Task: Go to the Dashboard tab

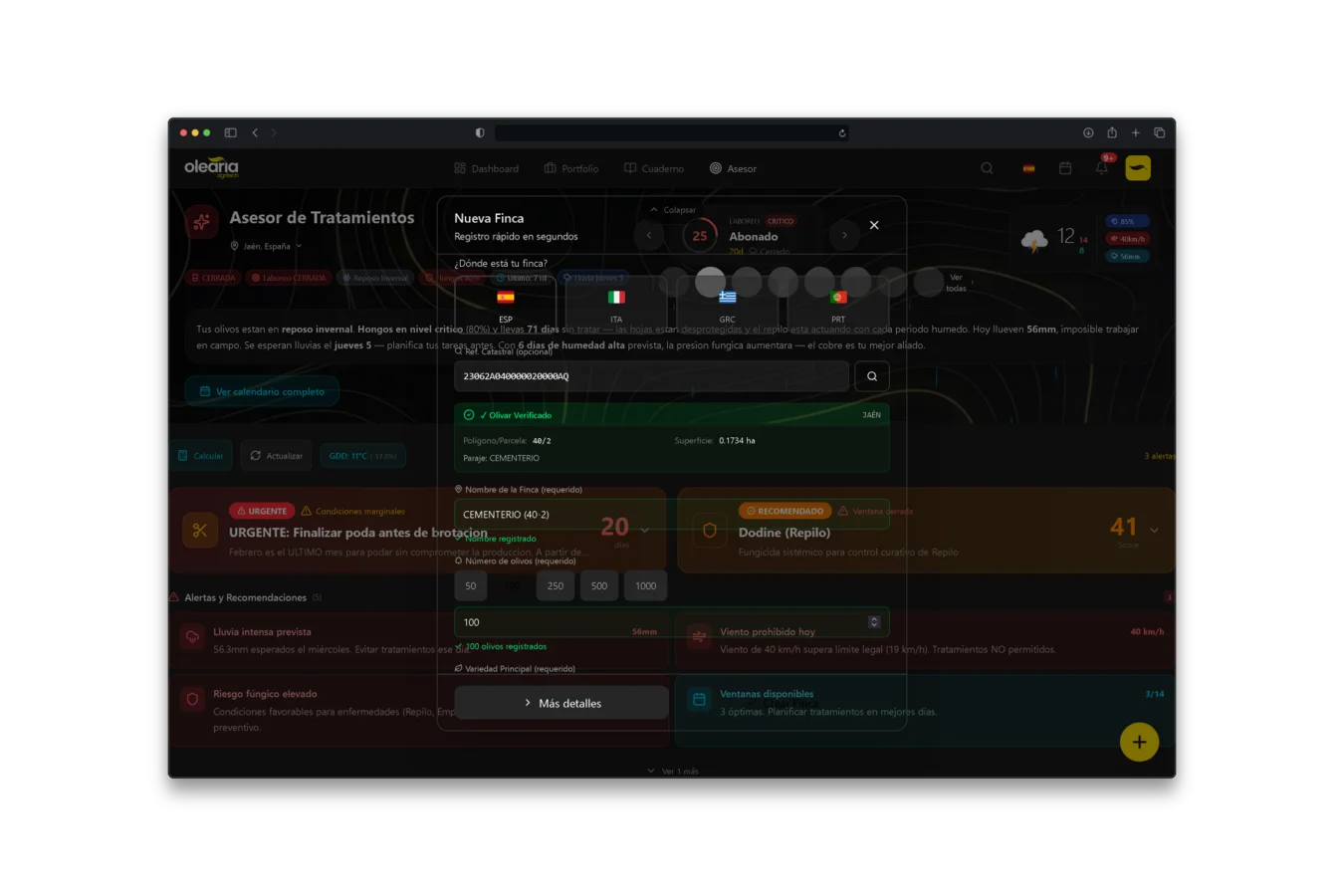Action: (x=486, y=168)
